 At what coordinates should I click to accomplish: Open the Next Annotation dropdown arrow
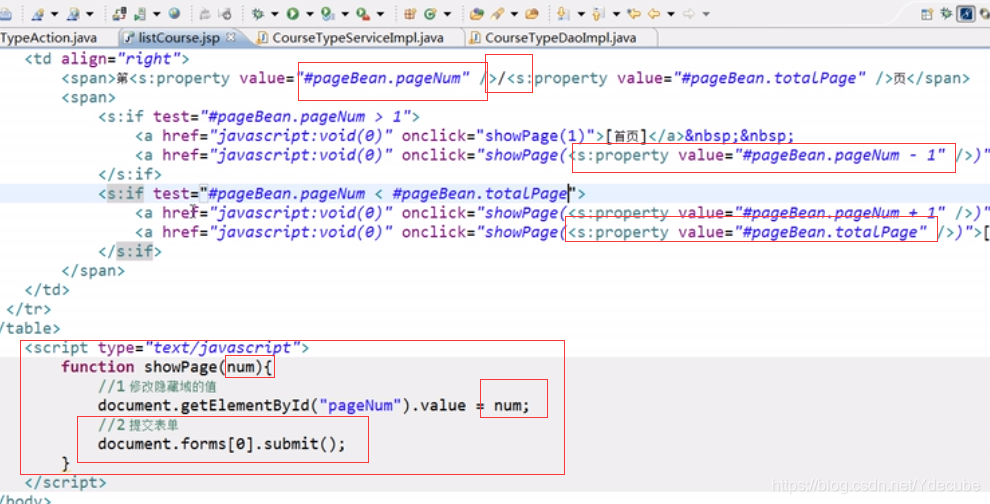581,13
